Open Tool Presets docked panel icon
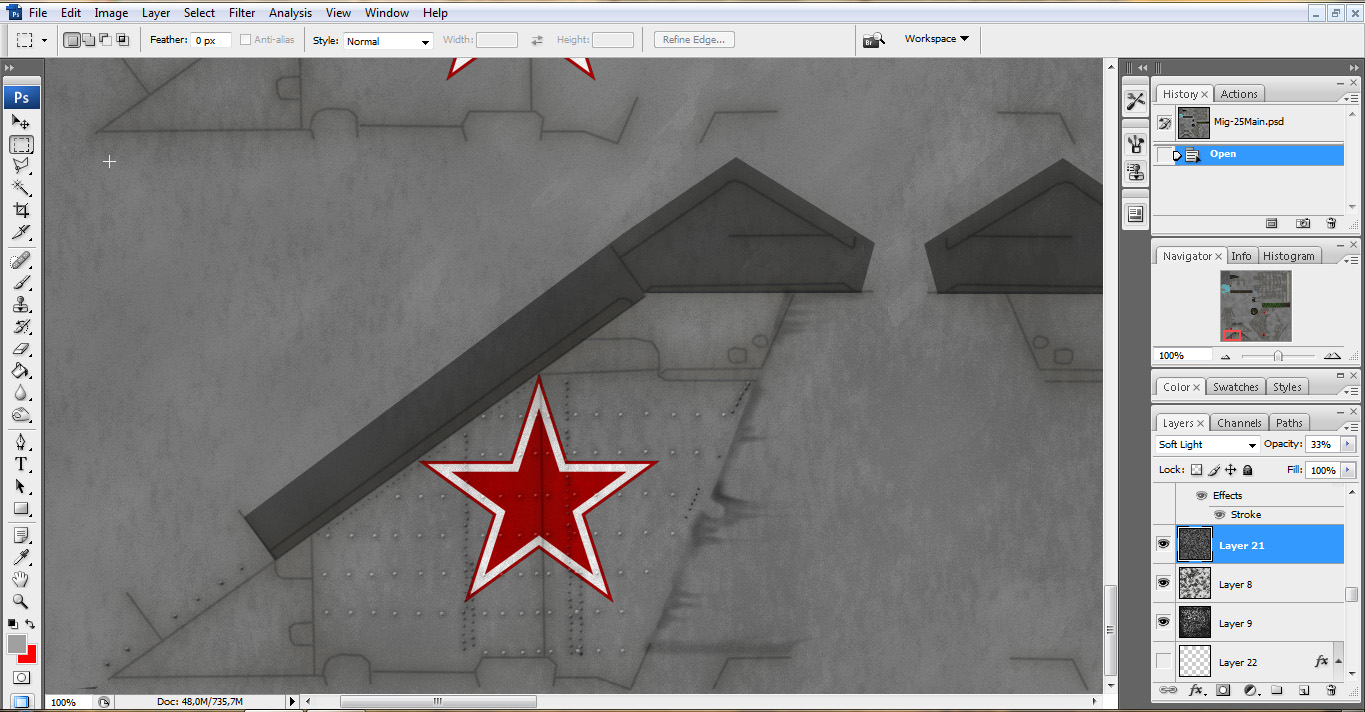The image size is (1365, 712). (x=1135, y=100)
